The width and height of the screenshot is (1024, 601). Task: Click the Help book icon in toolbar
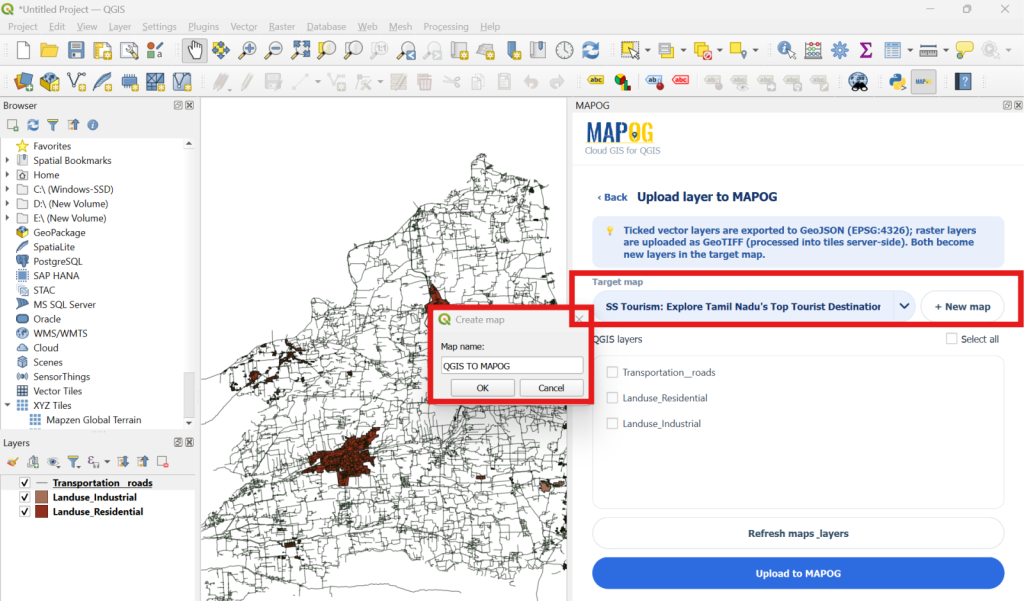click(x=963, y=82)
